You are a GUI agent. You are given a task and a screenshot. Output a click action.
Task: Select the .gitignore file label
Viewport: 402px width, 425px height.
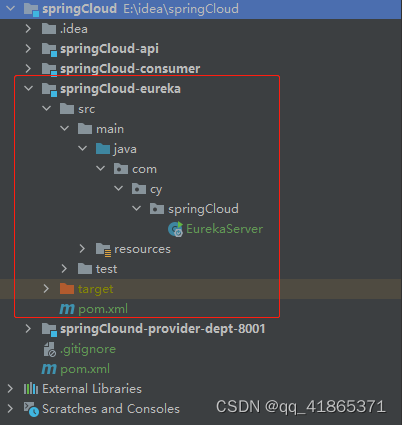point(88,349)
